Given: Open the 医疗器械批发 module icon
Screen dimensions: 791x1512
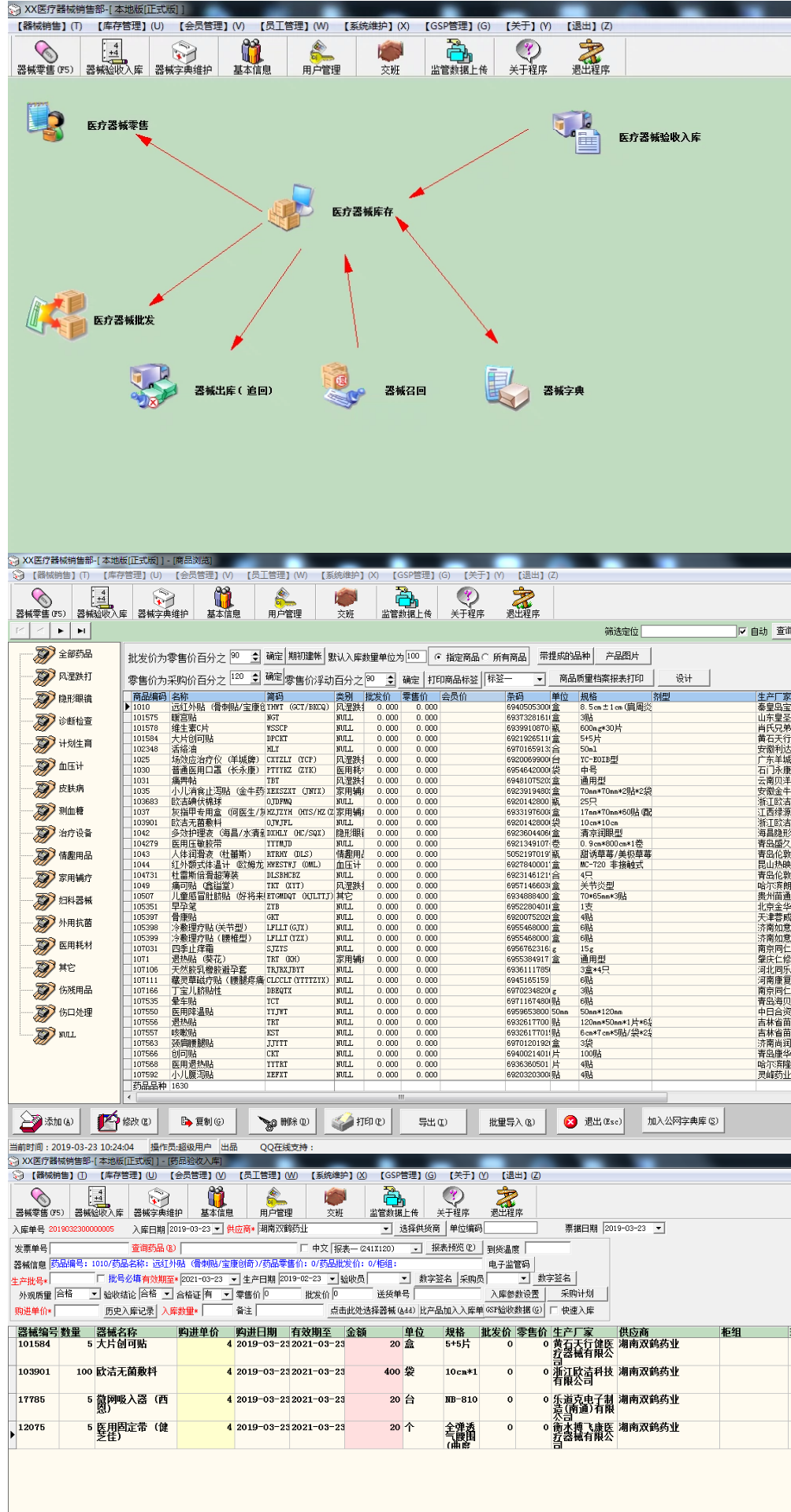Looking at the screenshot, I should 58,317.
